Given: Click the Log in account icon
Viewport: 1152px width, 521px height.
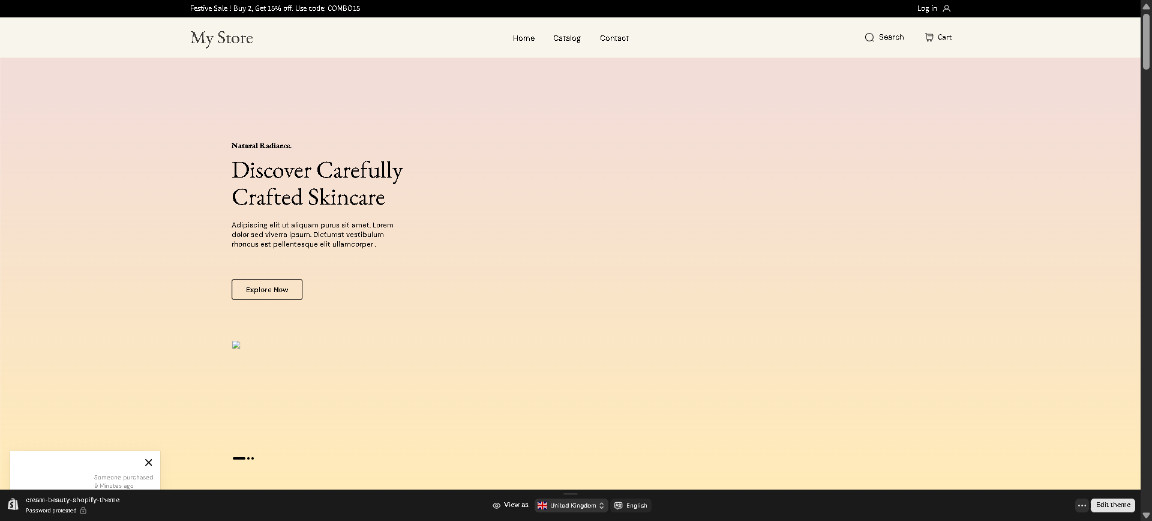Looking at the screenshot, I should [x=946, y=8].
